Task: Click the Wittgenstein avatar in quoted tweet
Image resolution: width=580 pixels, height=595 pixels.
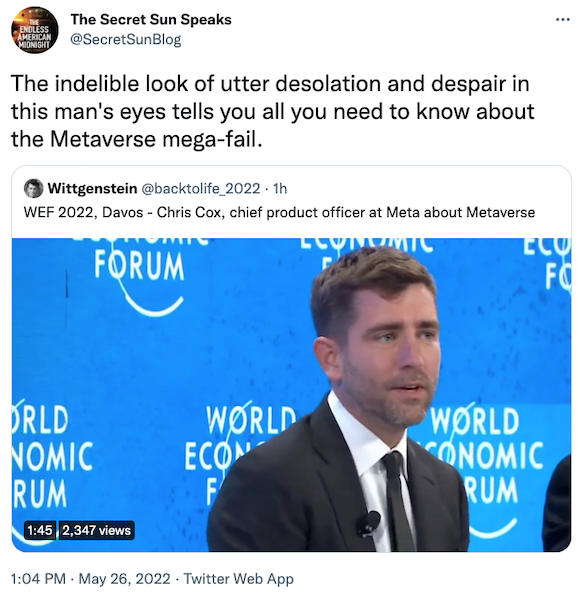Action: coord(33,188)
